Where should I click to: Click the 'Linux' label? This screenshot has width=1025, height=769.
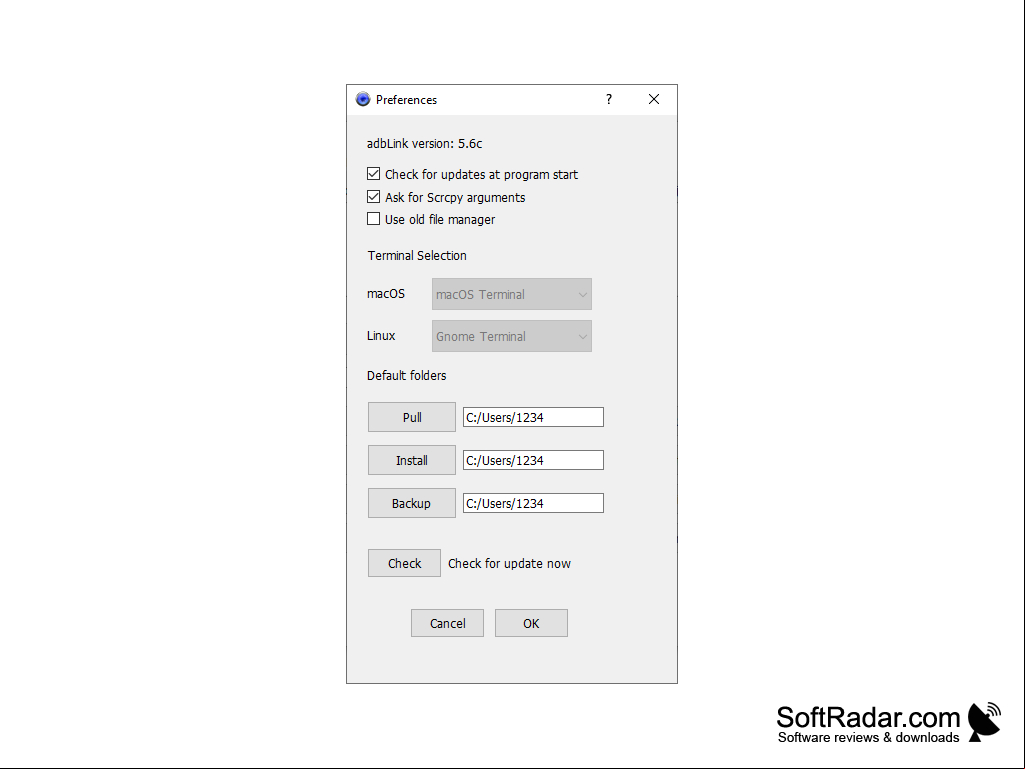point(381,335)
